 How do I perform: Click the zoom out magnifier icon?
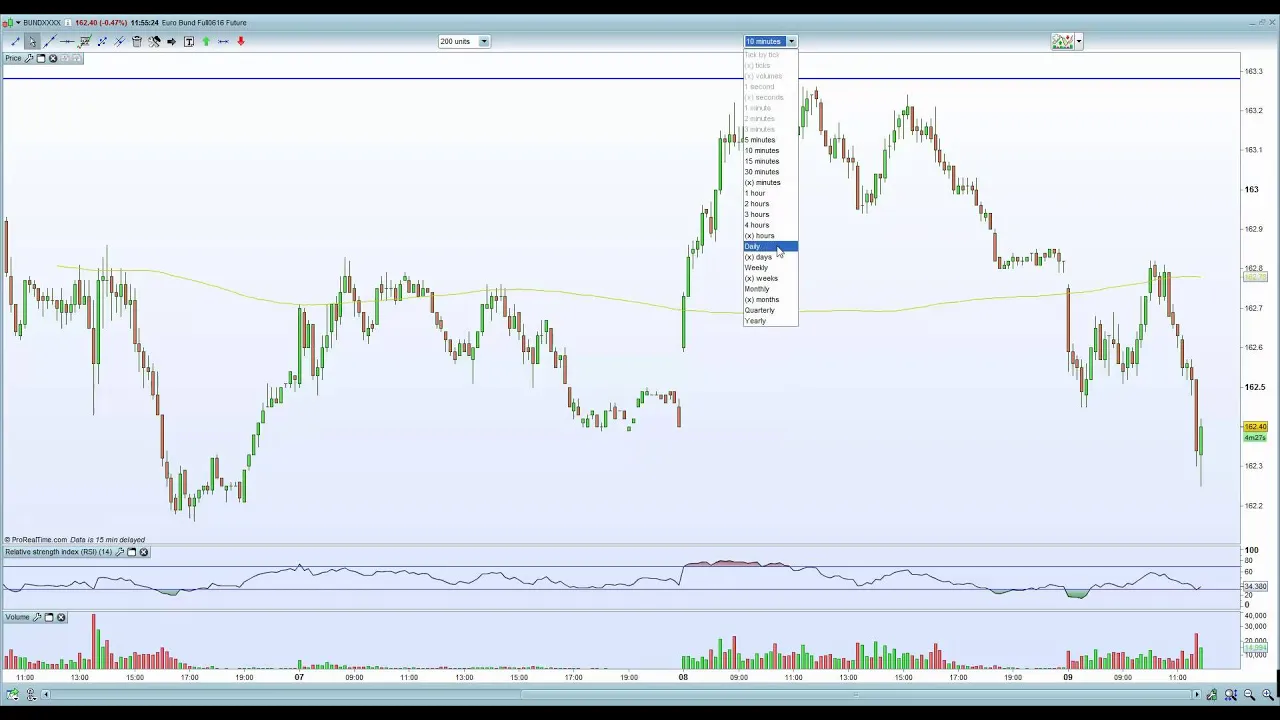point(1249,695)
